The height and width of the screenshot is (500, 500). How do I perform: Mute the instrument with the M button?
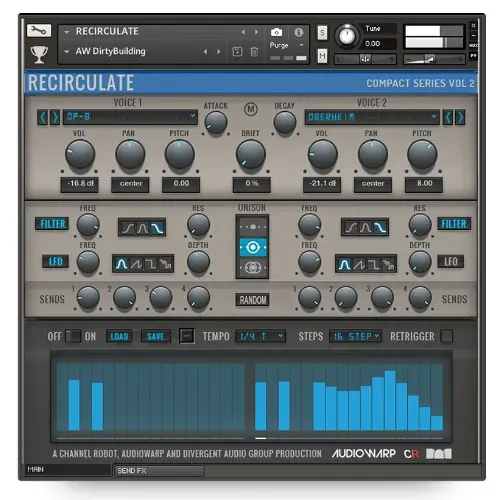click(322, 56)
